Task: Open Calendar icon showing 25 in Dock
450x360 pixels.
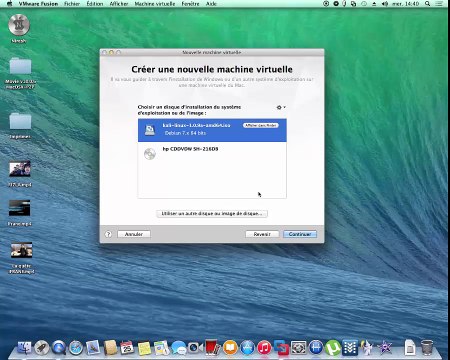Action: pyautogui.click(x=127, y=348)
